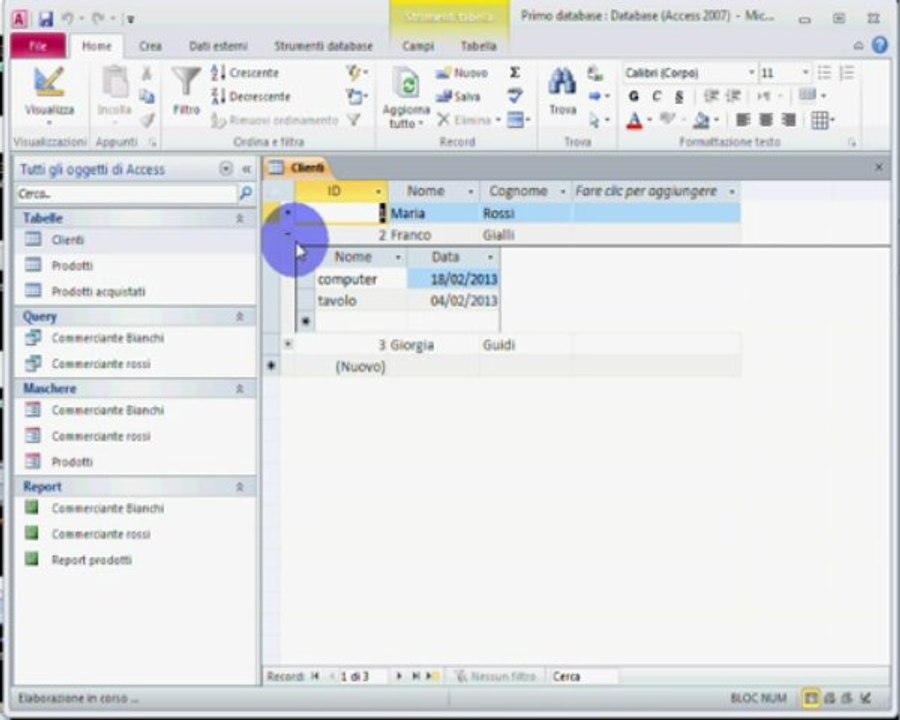Save the record with Salva
Viewport: 900px width, 720px height.
click(x=458, y=96)
